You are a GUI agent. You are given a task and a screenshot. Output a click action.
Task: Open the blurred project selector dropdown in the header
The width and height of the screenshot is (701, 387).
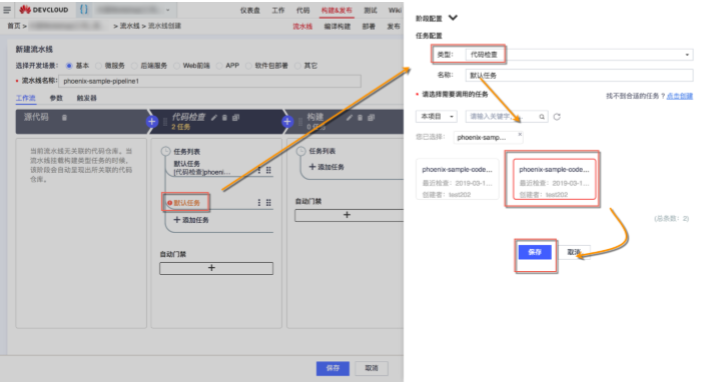[134, 9]
